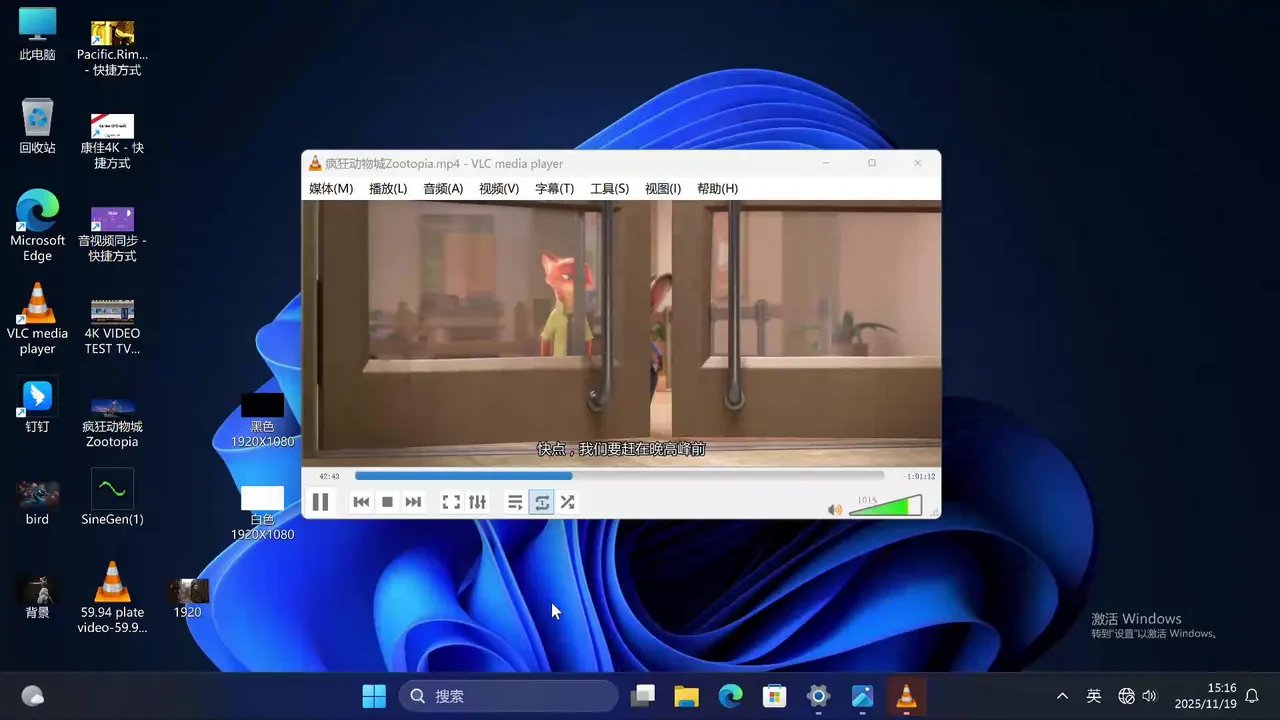Open File Explorer from taskbar

[686, 696]
